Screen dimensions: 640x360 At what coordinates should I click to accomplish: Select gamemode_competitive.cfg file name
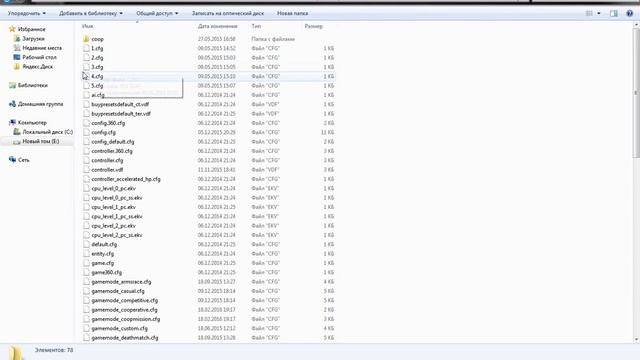click(x=124, y=300)
